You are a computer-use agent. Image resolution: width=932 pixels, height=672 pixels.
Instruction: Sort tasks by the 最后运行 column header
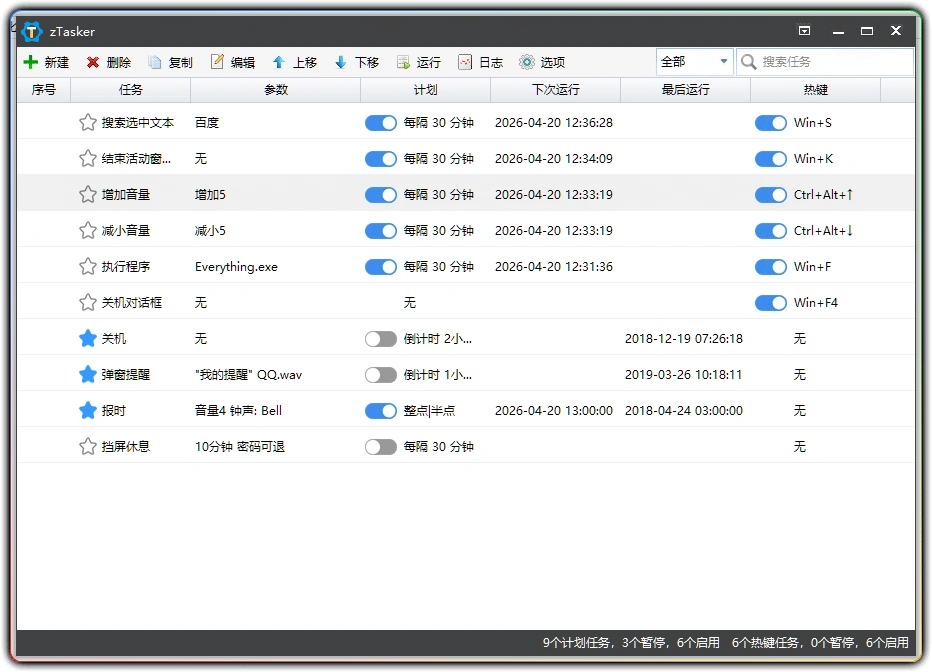coord(684,89)
